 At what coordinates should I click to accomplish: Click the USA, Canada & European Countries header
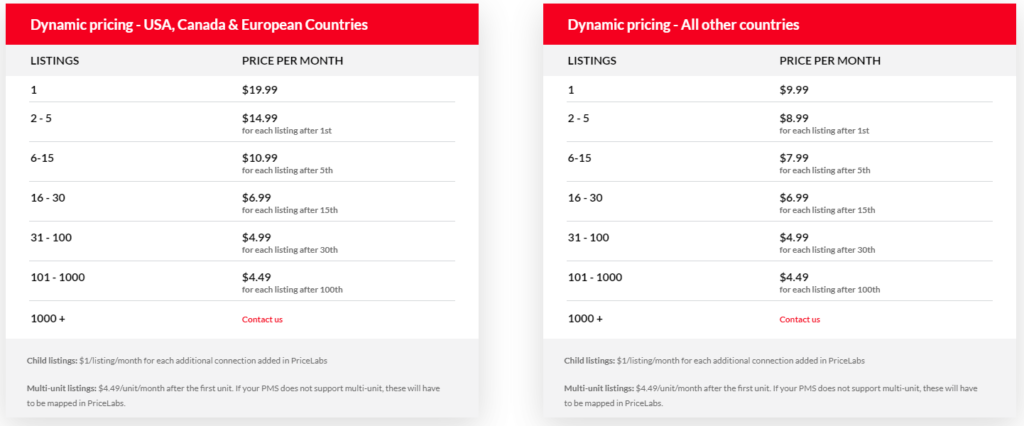click(199, 25)
